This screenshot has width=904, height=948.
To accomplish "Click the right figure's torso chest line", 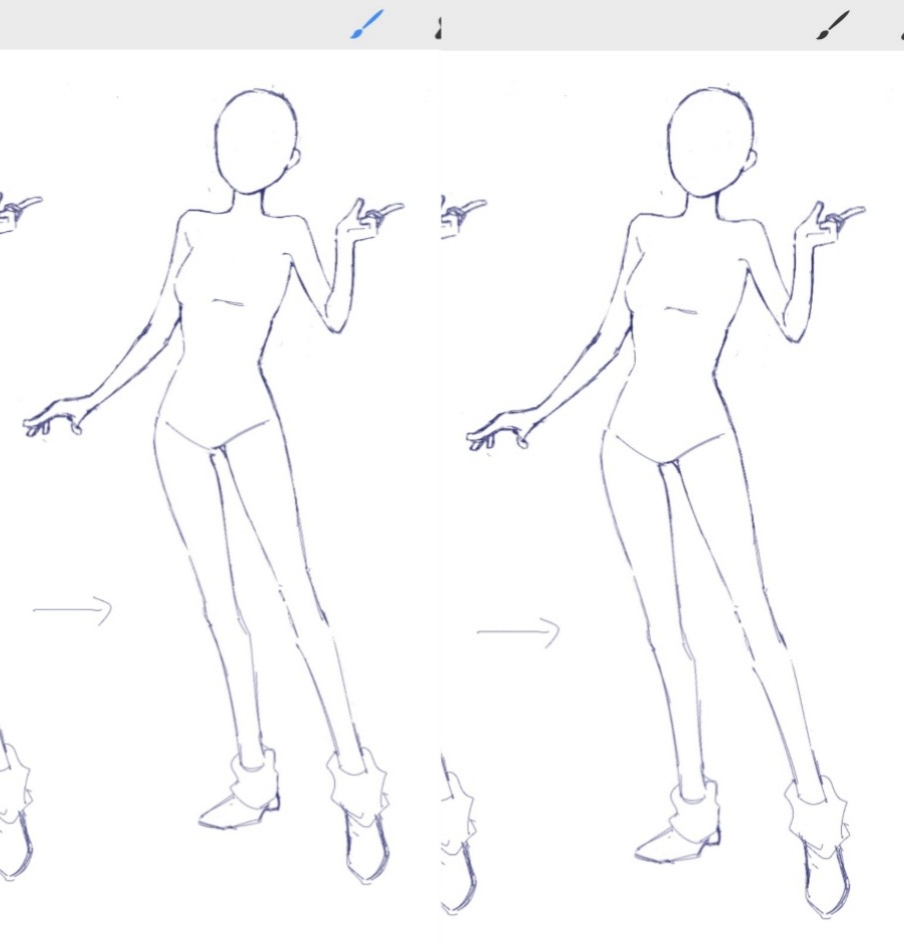I will (682, 311).
